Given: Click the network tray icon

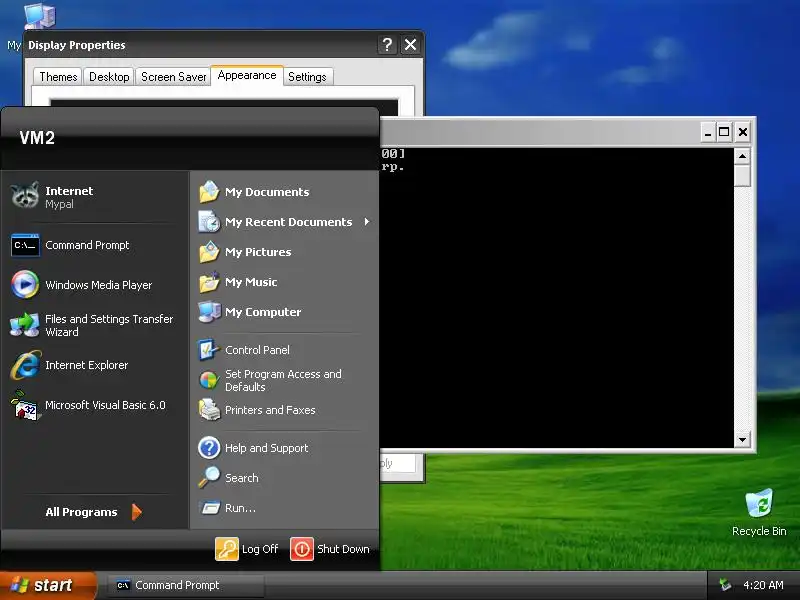Looking at the screenshot, I should [725, 585].
